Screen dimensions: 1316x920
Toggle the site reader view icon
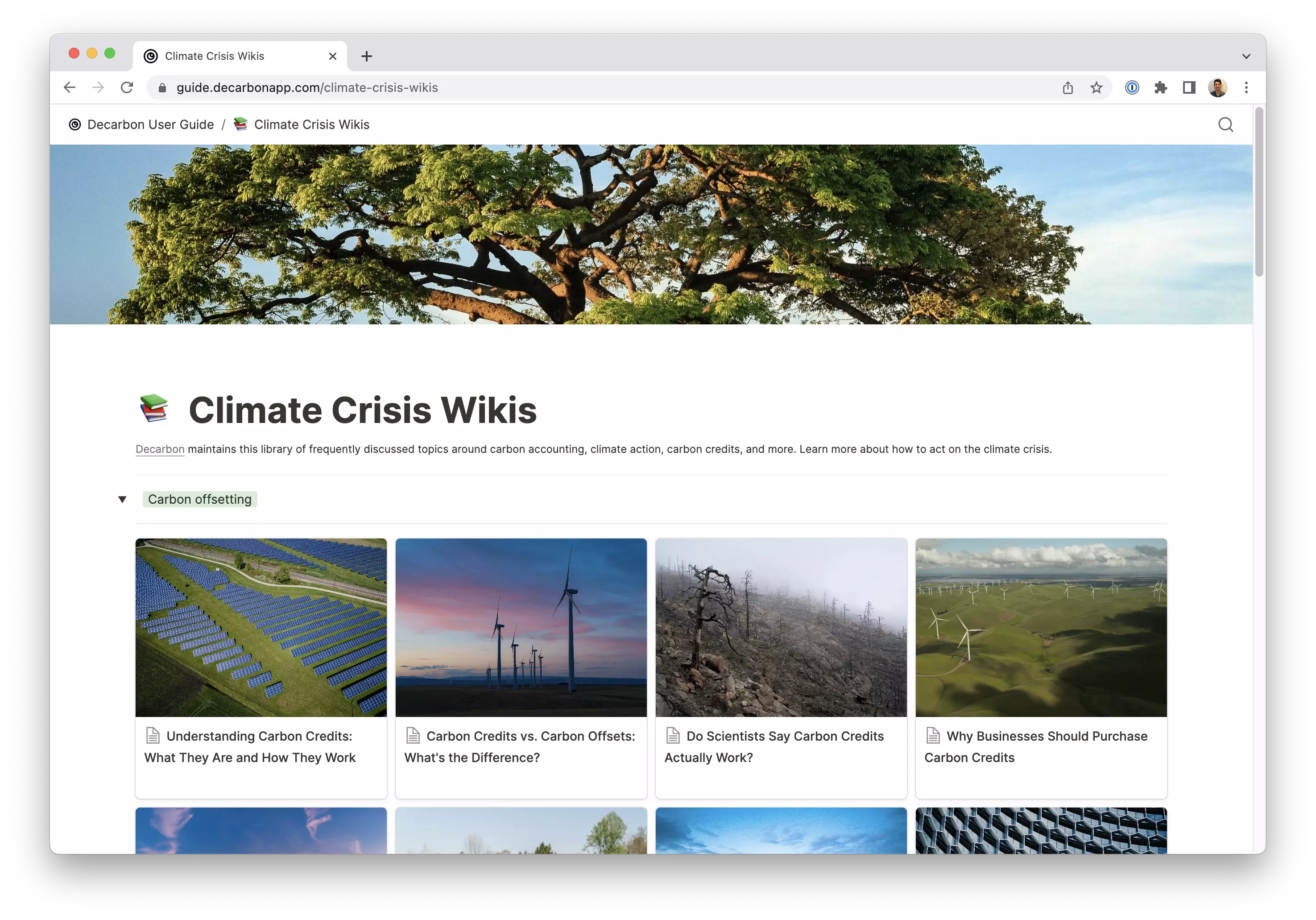pyautogui.click(x=1189, y=87)
